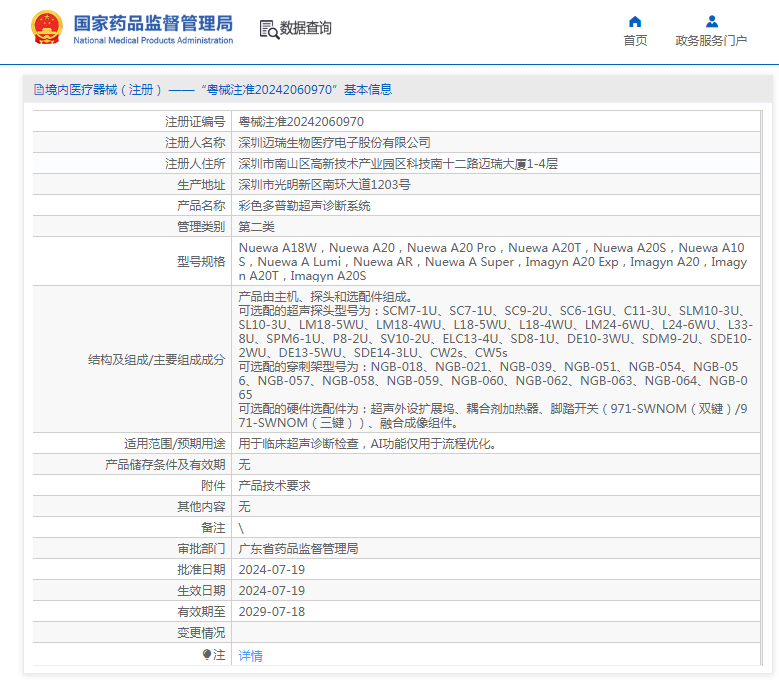Select 广东省药品监督管理局 approving department
Screen dimensions: 779x687
point(299,549)
